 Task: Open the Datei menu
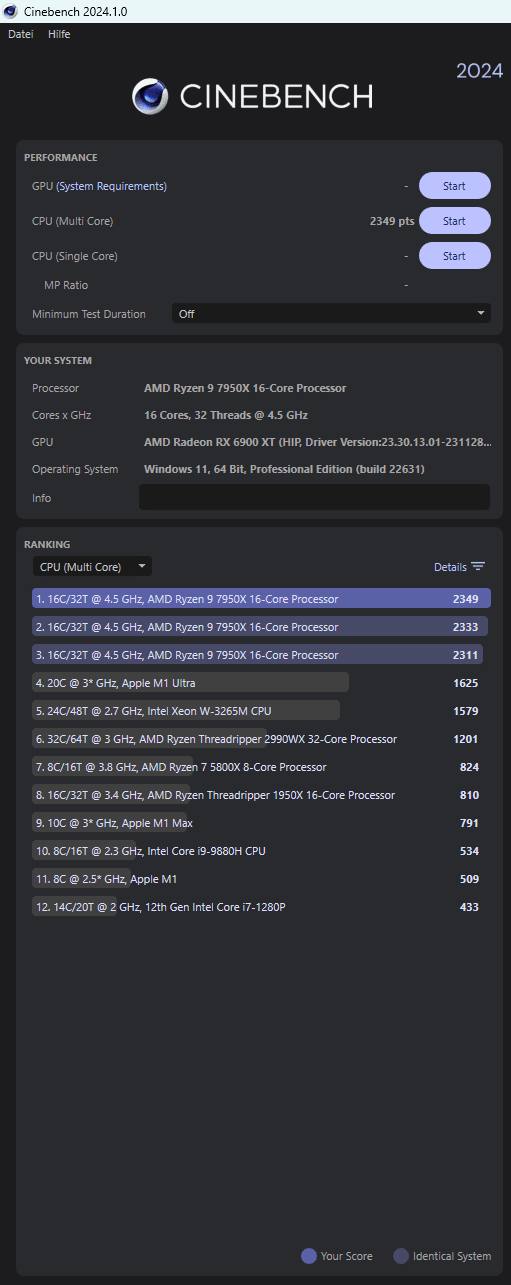click(x=20, y=34)
